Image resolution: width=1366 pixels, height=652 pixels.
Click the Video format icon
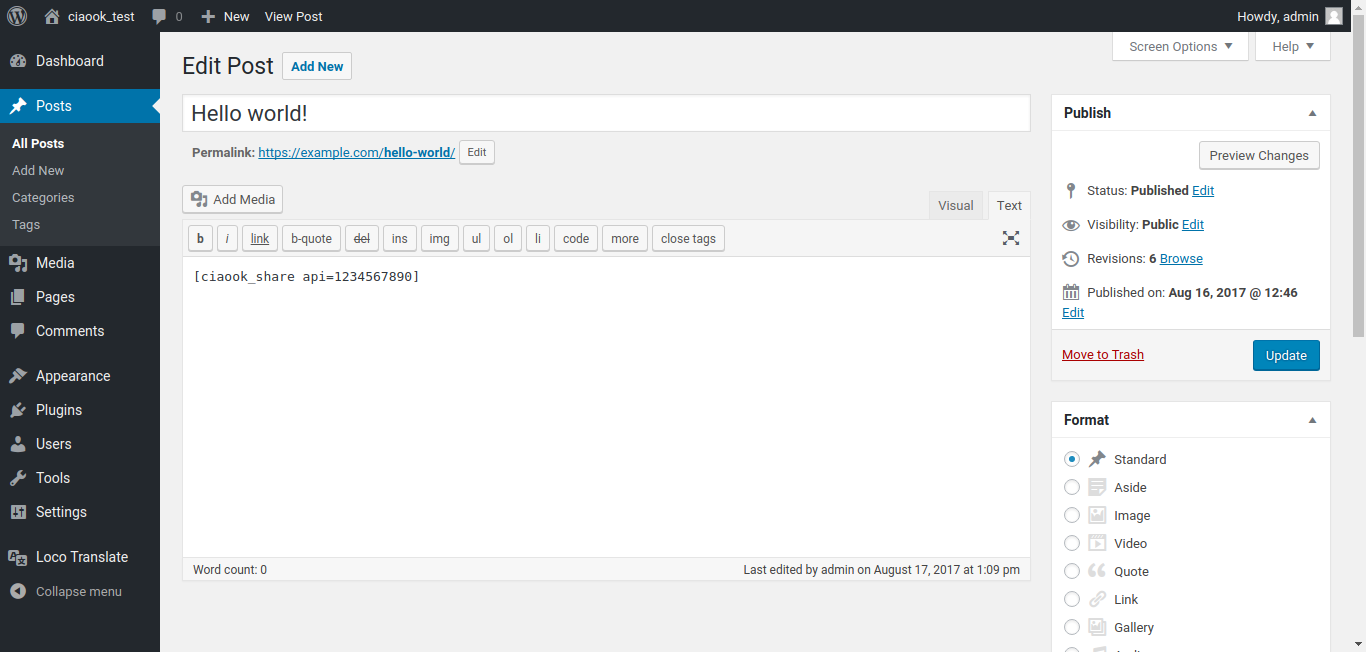coord(1097,543)
